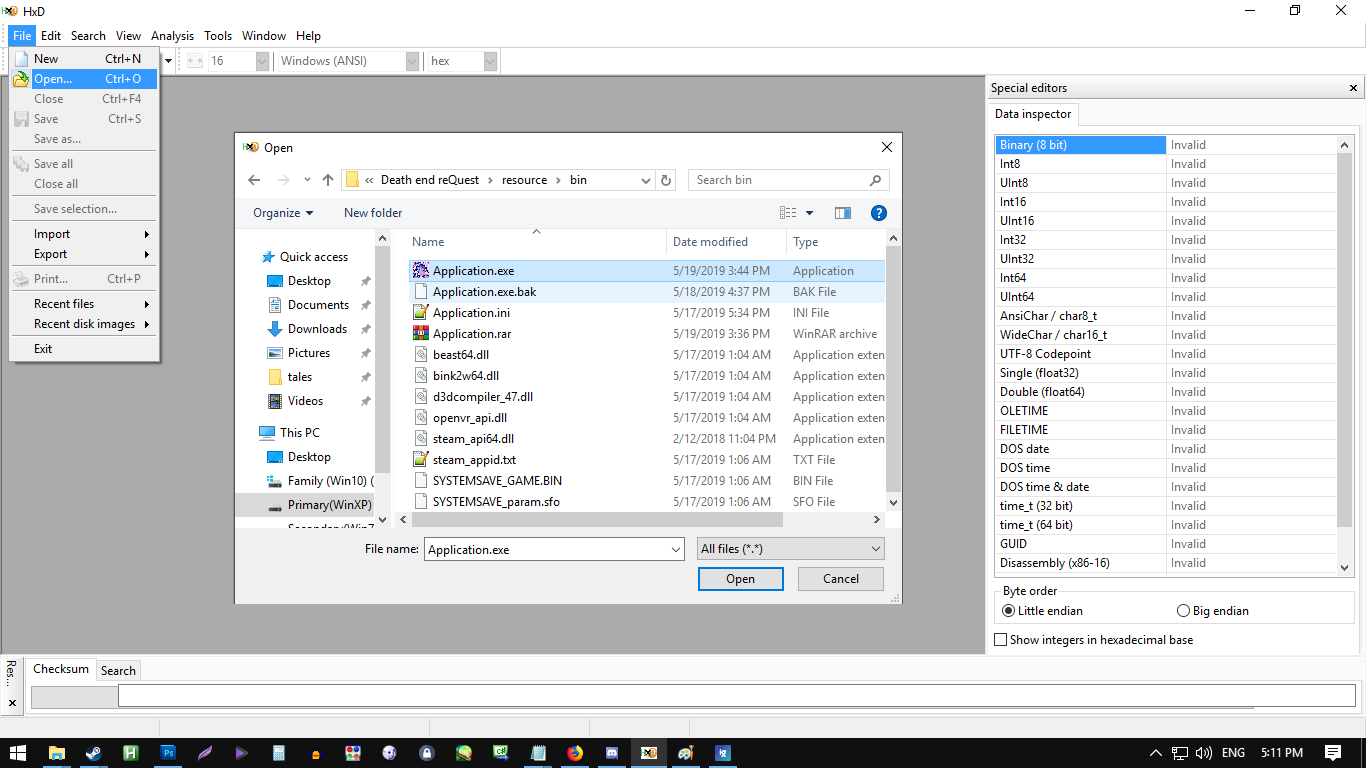Click the resource path segment
1366x768 pixels.
coord(525,180)
